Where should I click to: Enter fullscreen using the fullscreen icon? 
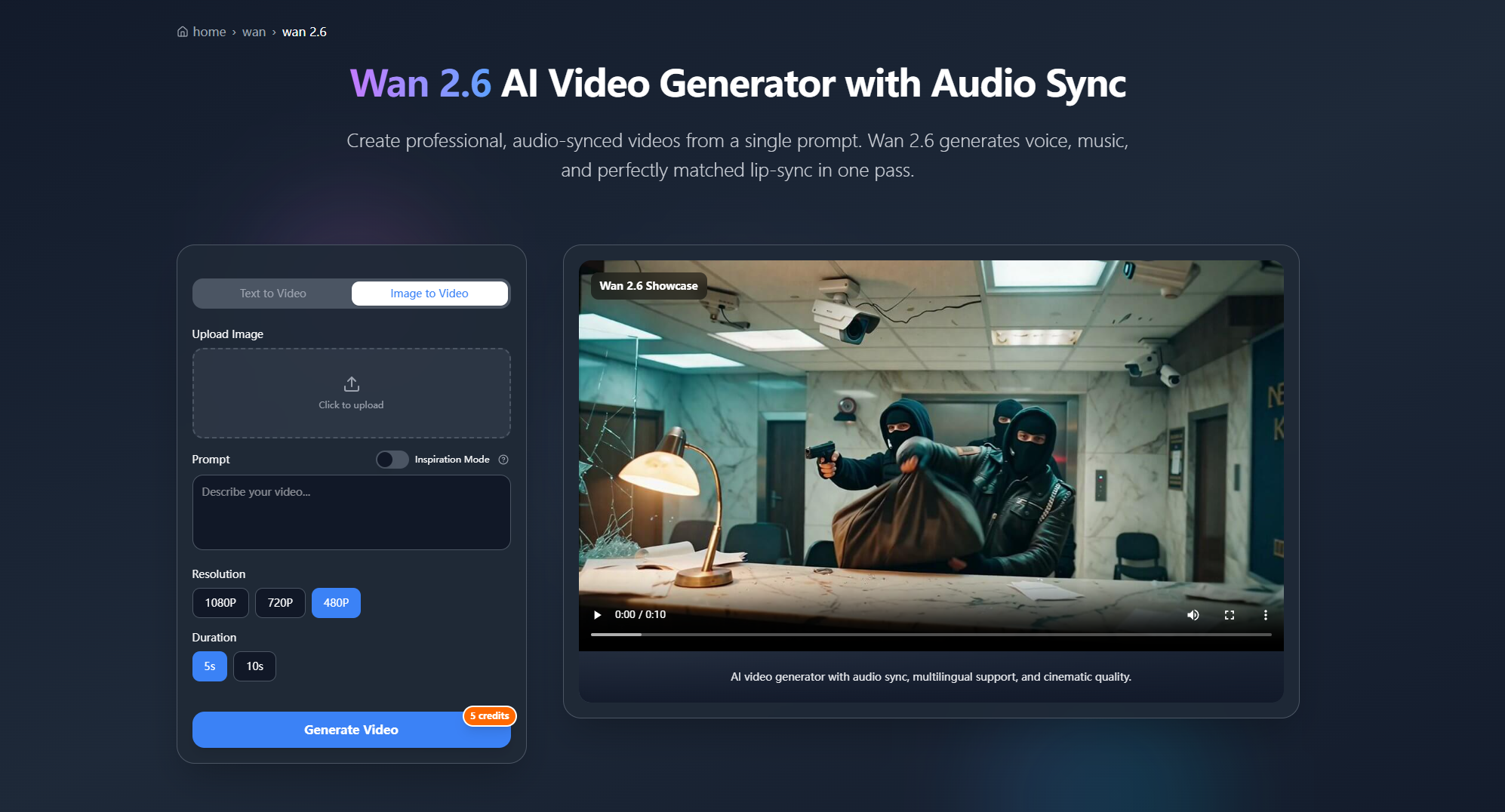coord(1230,615)
